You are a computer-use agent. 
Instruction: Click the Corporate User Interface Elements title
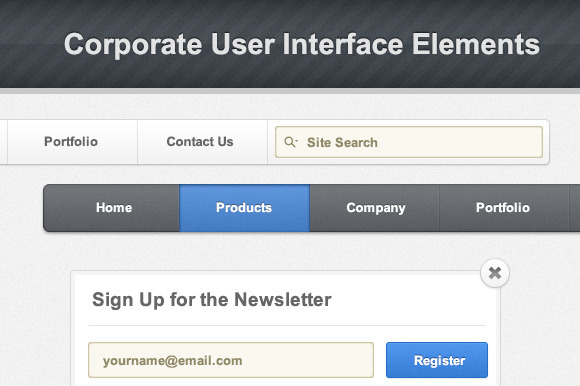tap(302, 44)
